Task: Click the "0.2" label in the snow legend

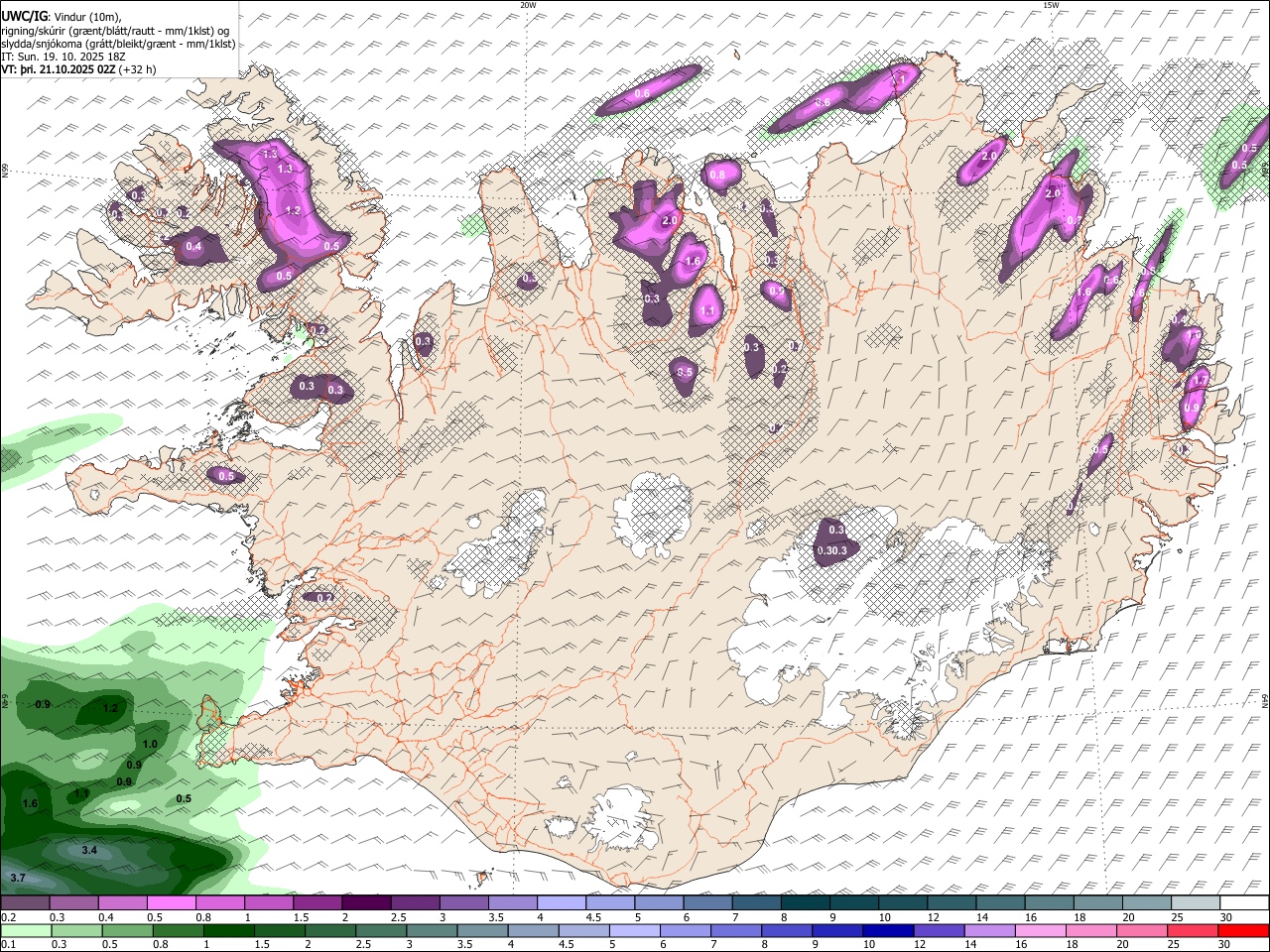Action: 8,917
